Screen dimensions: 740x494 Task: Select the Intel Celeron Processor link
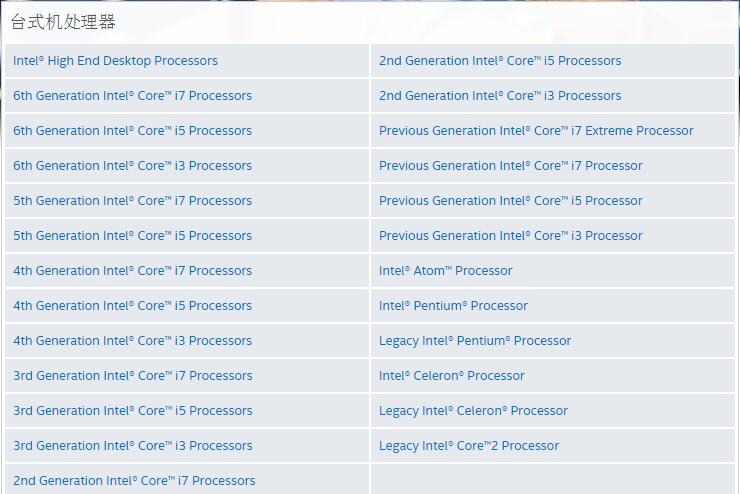(x=452, y=376)
